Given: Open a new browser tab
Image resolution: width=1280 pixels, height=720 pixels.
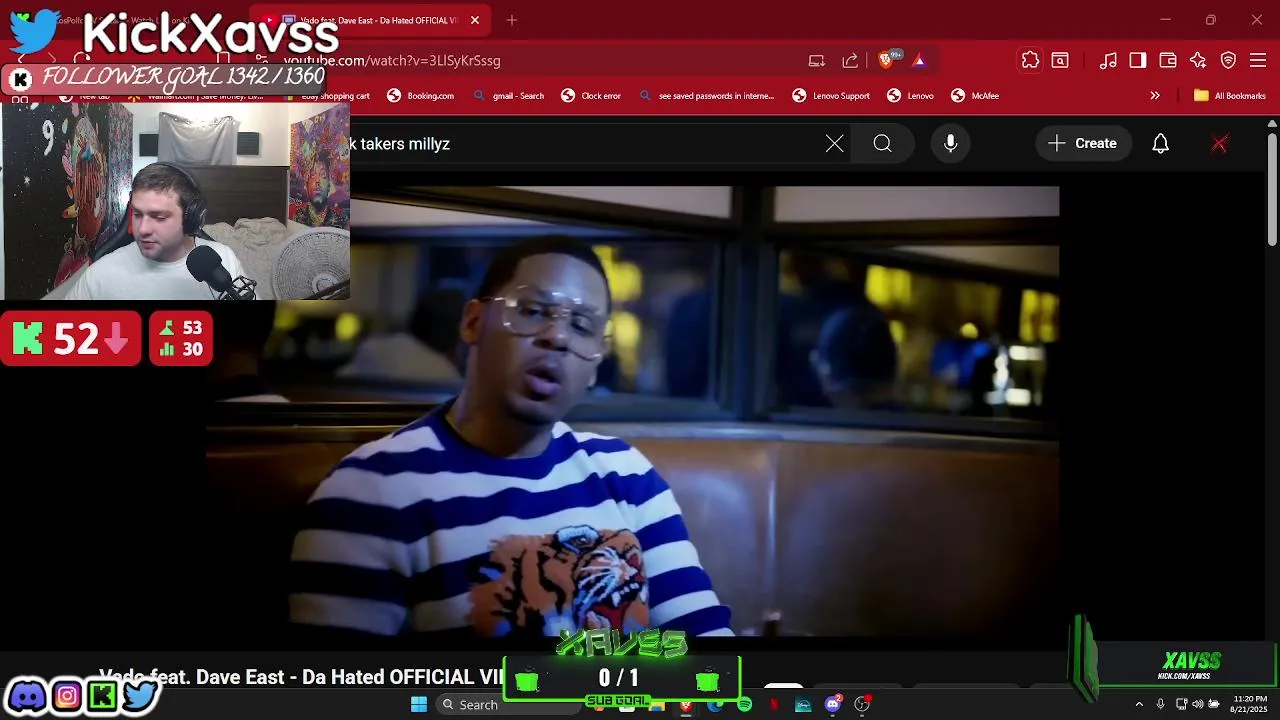Looking at the screenshot, I should click(512, 20).
